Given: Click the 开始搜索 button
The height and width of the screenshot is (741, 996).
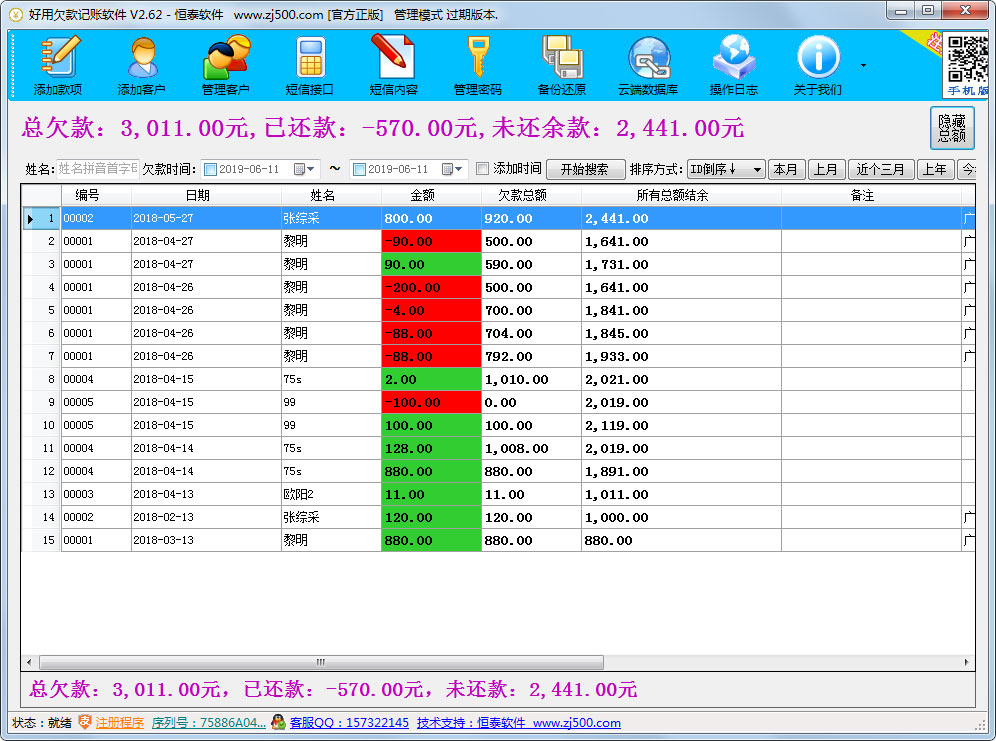Looking at the screenshot, I should click(585, 170).
